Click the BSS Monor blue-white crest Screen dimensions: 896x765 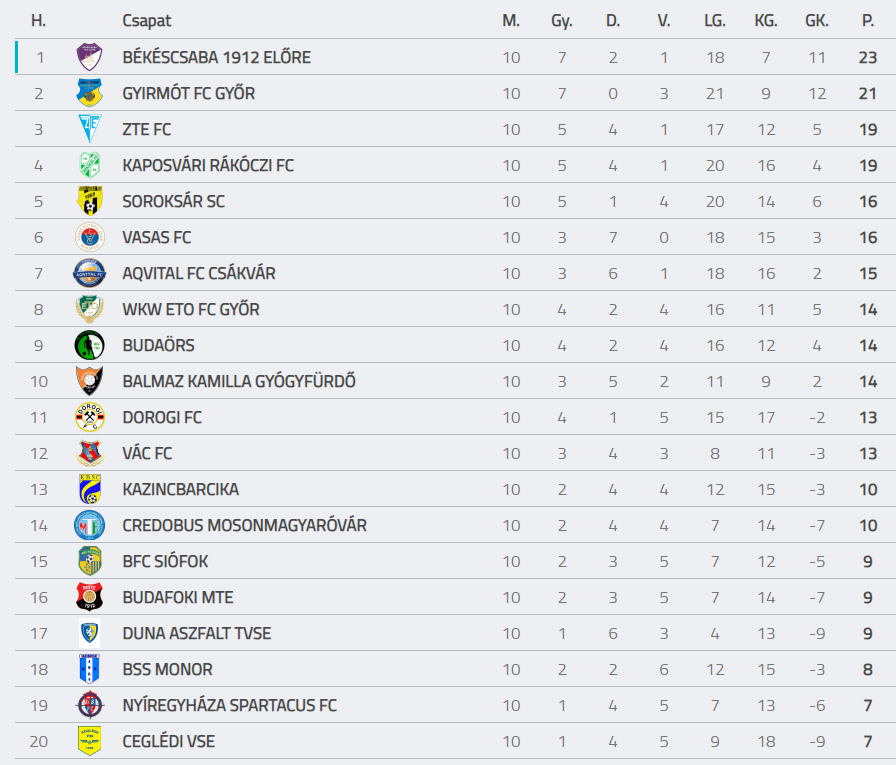tap(90, 669)
